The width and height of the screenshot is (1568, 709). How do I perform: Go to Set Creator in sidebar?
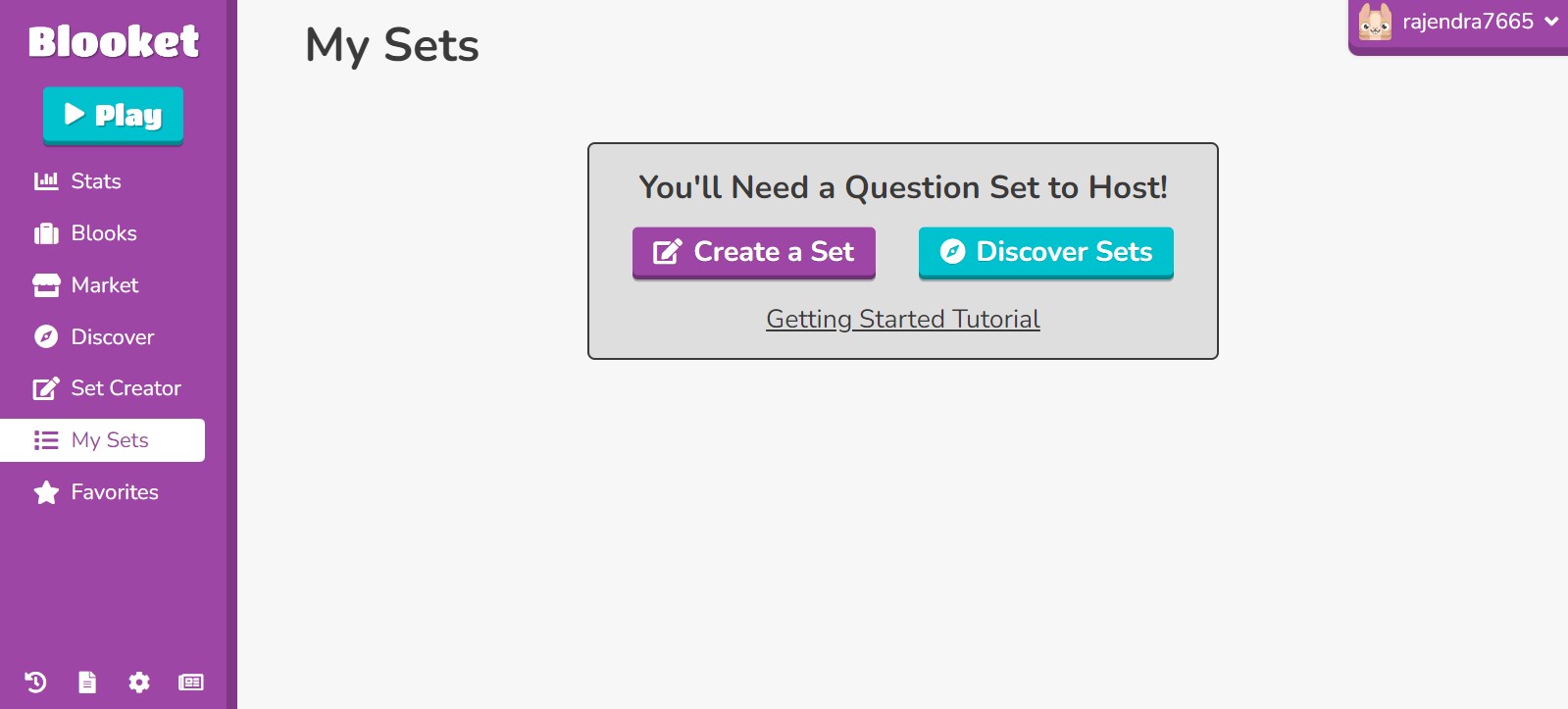[126, 388]
